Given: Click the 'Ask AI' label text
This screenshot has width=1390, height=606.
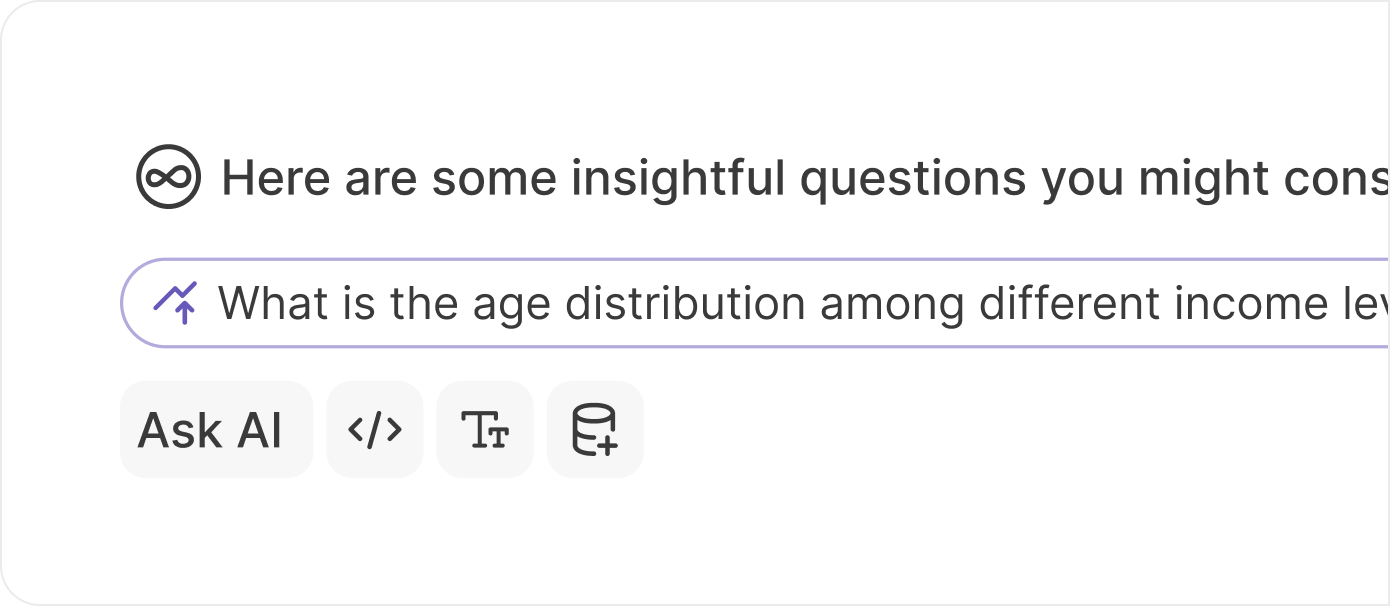Looking at the screenshot, I should 210,431.
